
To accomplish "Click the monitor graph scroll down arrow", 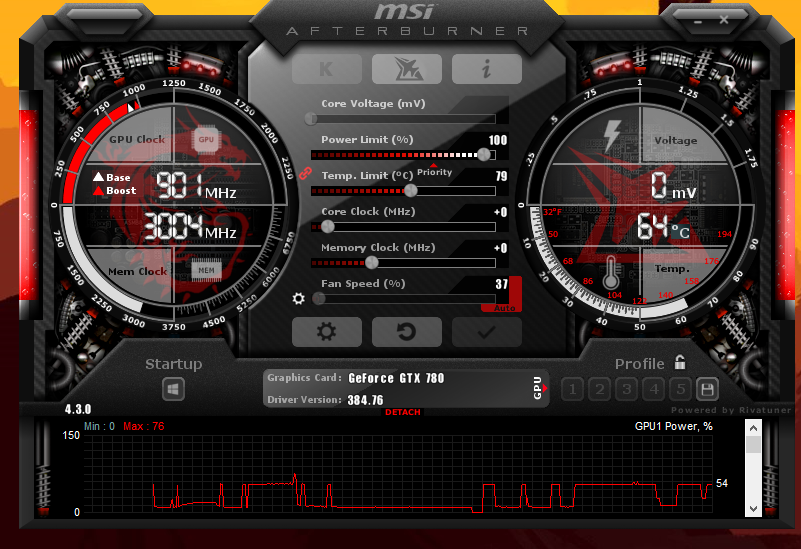I will (x=753, y=508).
